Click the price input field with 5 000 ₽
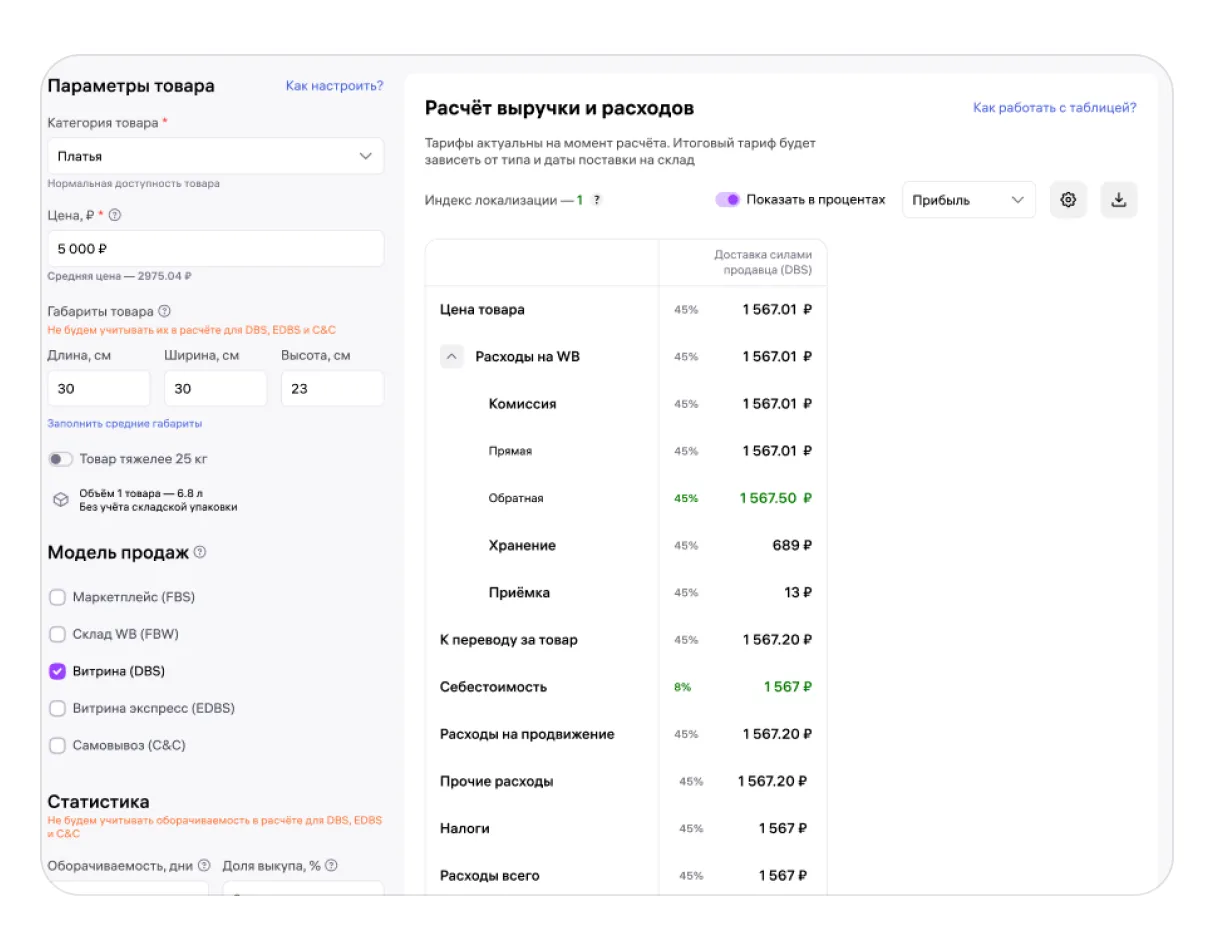Image resolution: width=1224 pixels, height=950 pixels. point(215,249)
